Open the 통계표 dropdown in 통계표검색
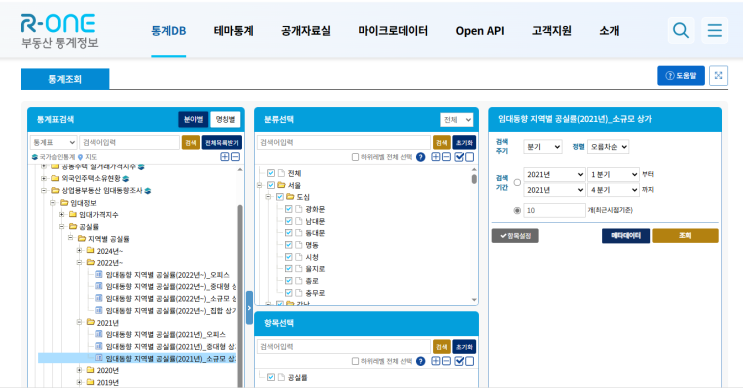 click(54, 143)
